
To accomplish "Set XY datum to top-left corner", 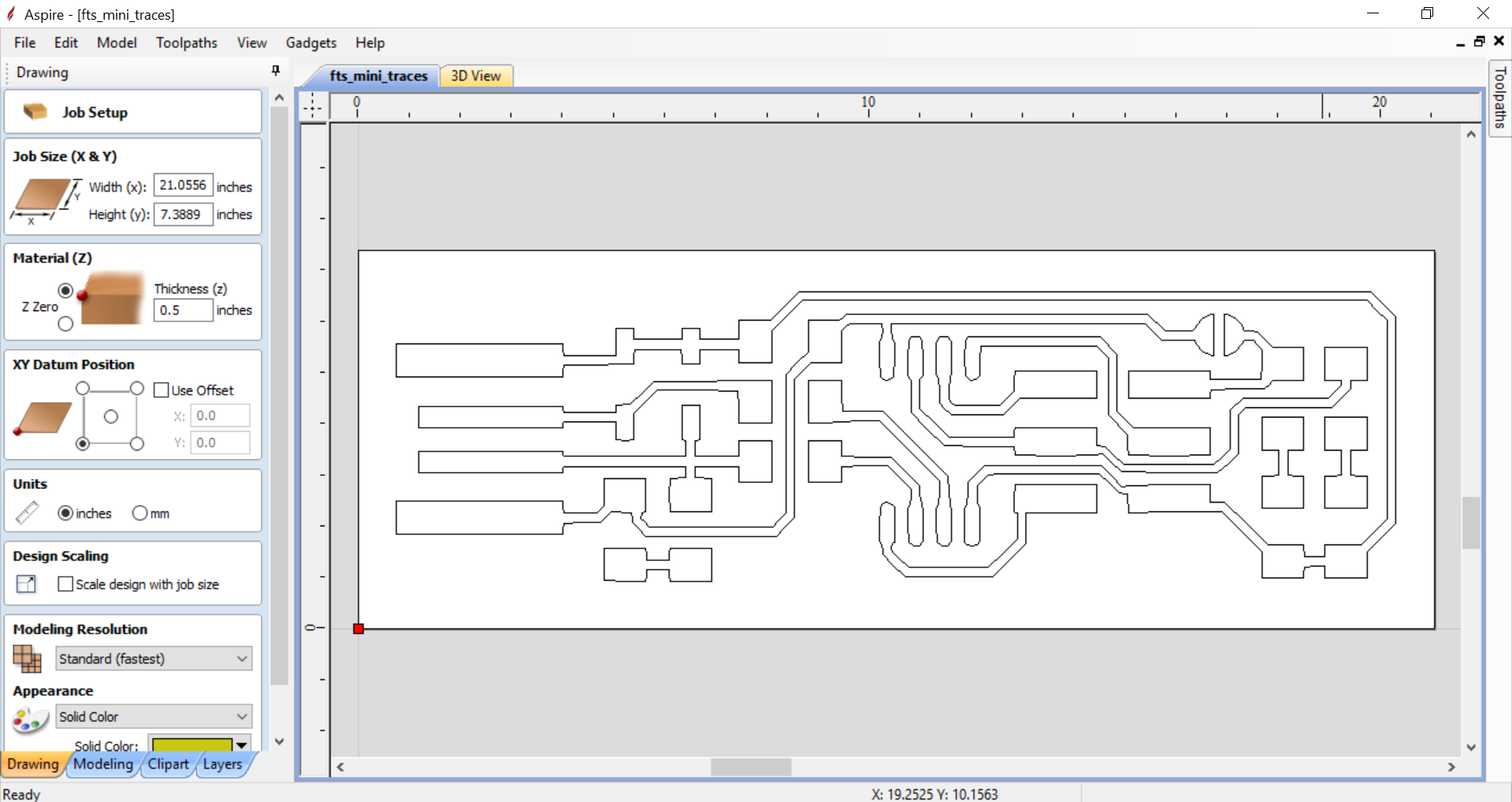I will (83, 388).
